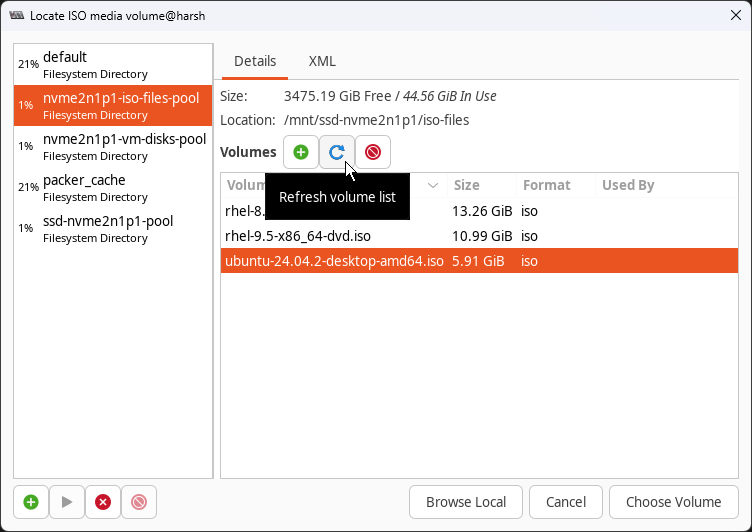The image size is (752, 532).
Task: Switch to the XML tab
Action: 322,61
